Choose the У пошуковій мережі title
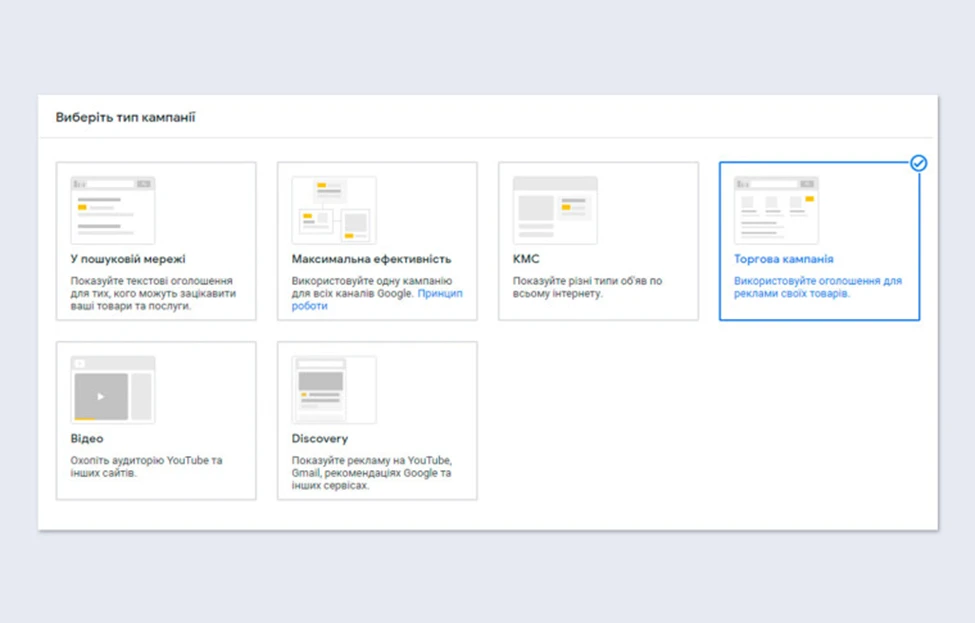The width and height of the screenshot is (975, 623). (128, 259)
